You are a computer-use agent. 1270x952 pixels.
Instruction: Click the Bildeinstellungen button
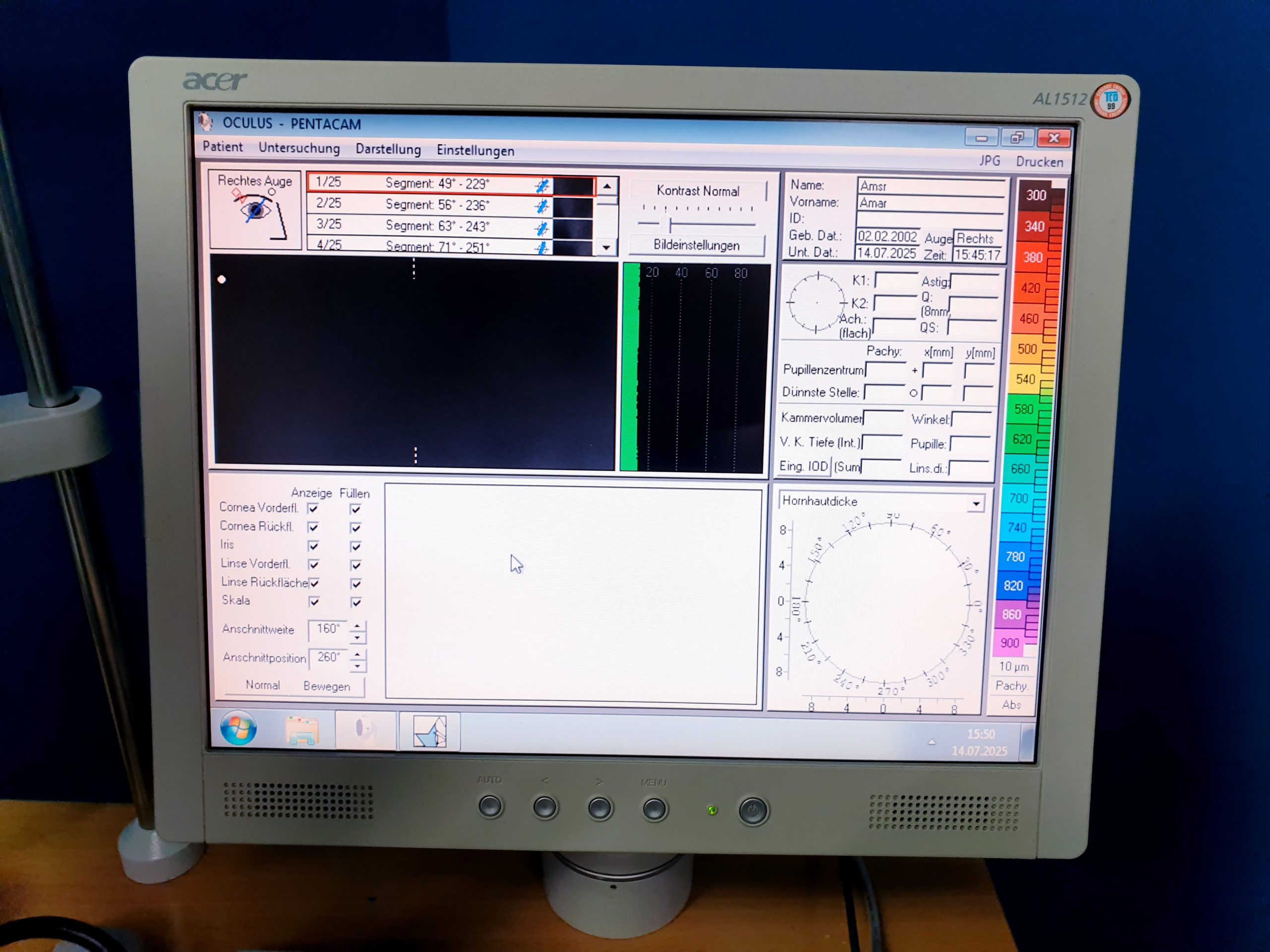pos(697,245)
